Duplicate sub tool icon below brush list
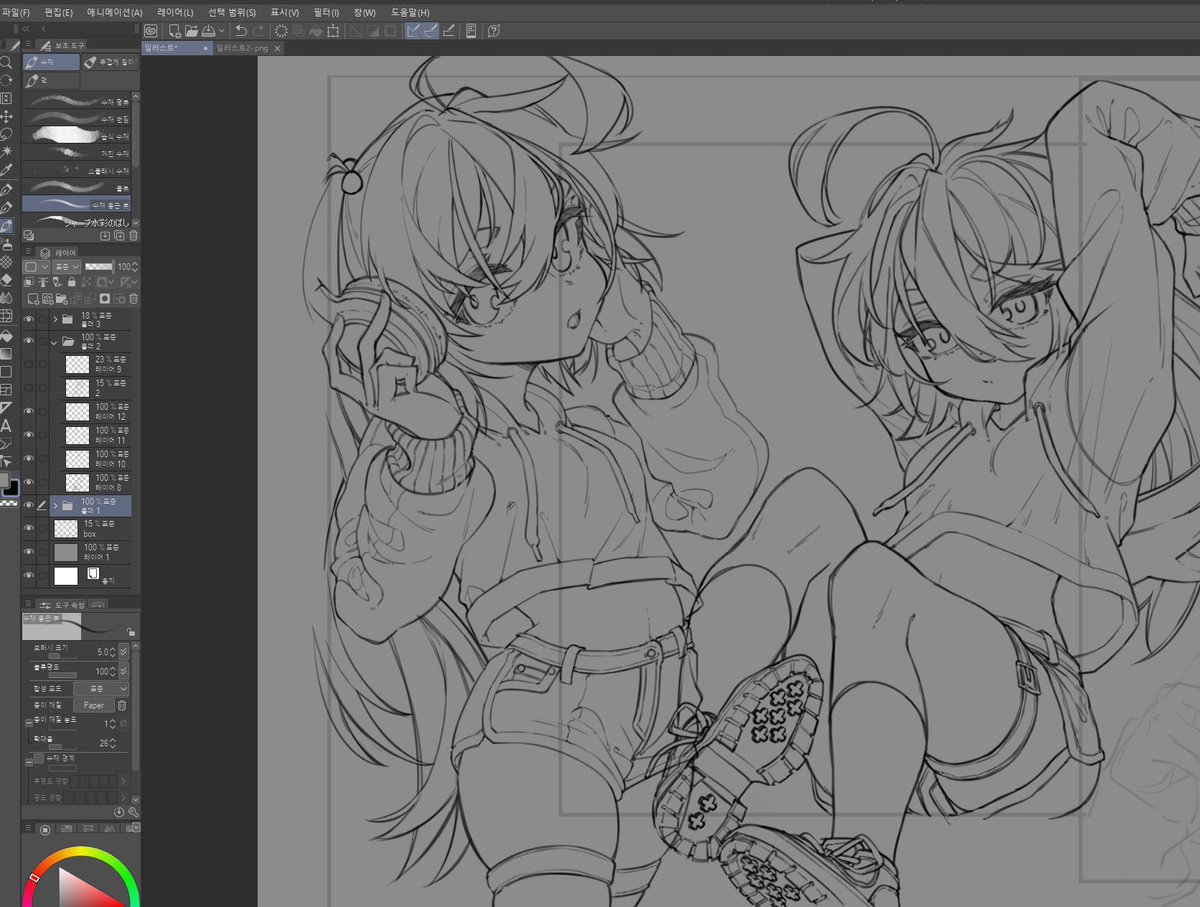This screenshot has width=1200, height=907. 119,235
